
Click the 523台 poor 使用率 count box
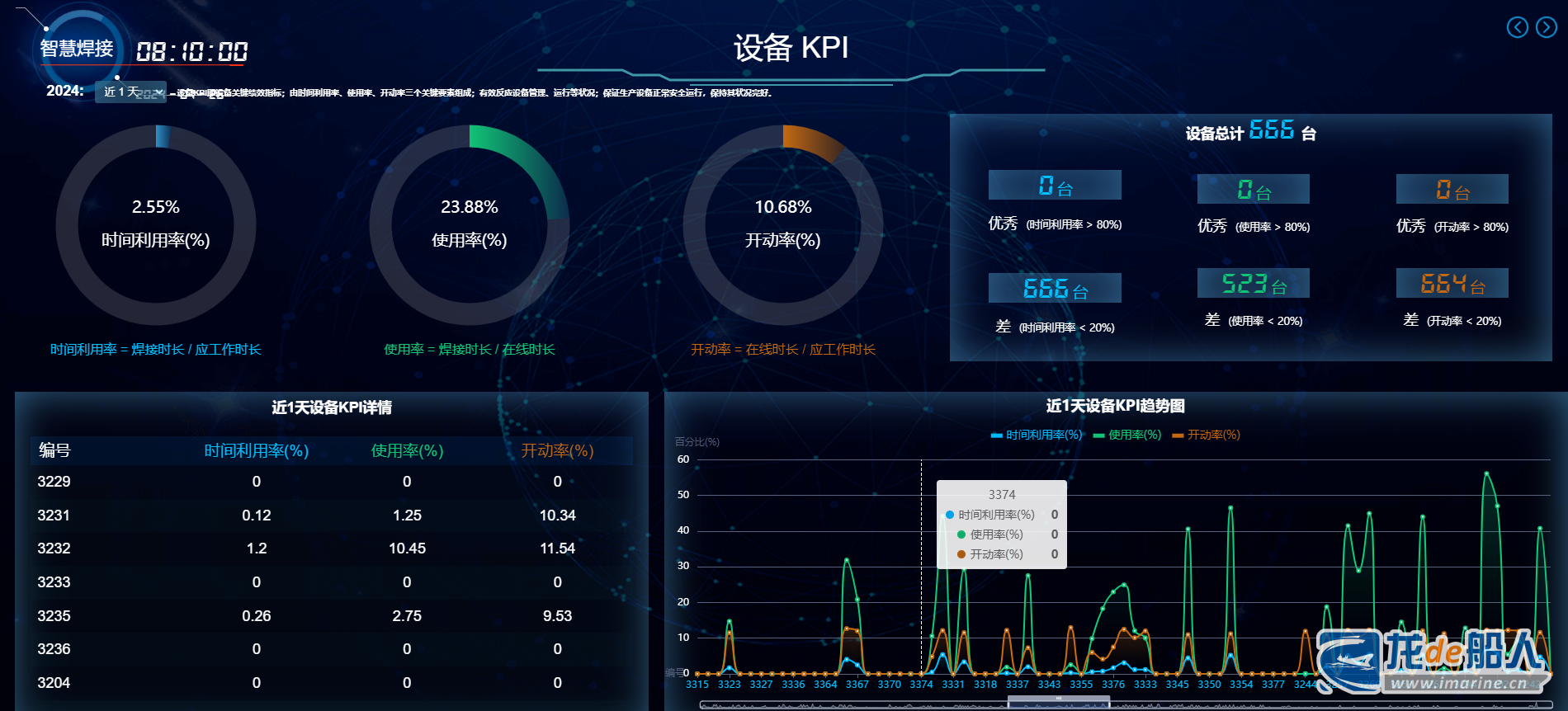pyautogui.click(x=1253, y=283)
